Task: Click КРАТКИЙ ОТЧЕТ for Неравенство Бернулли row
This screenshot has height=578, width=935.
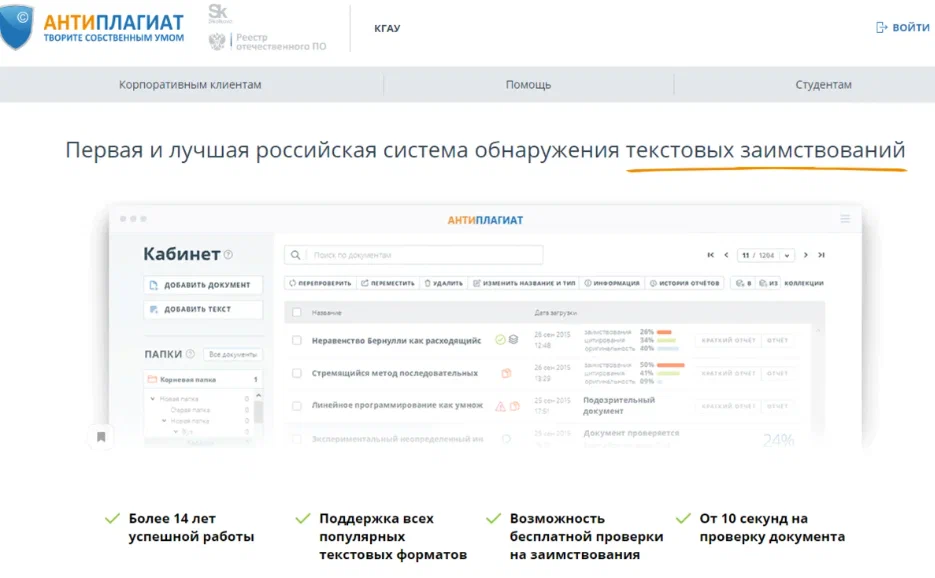Action: coord(728,340)
